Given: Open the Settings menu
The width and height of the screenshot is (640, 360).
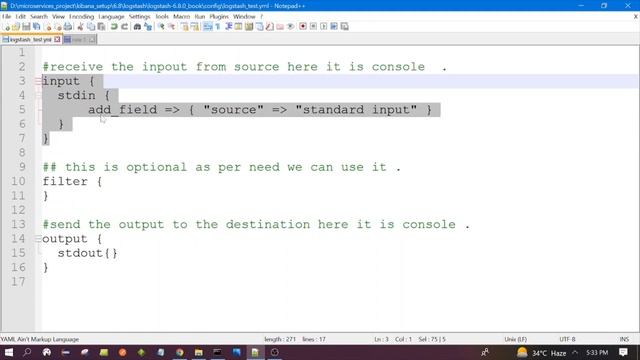Looking at the screenshot, I should [139, 17].
